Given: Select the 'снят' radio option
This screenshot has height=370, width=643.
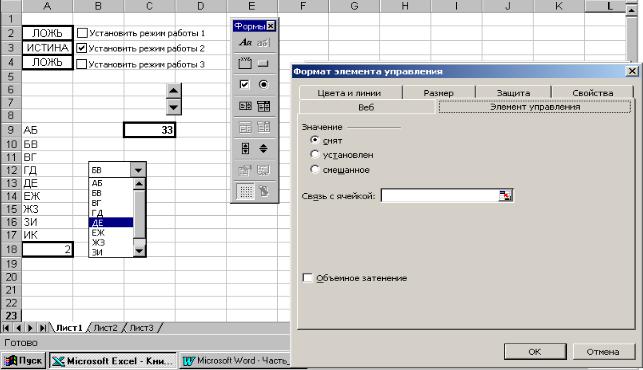Looking at the screenshot, I should pos(315,140).
